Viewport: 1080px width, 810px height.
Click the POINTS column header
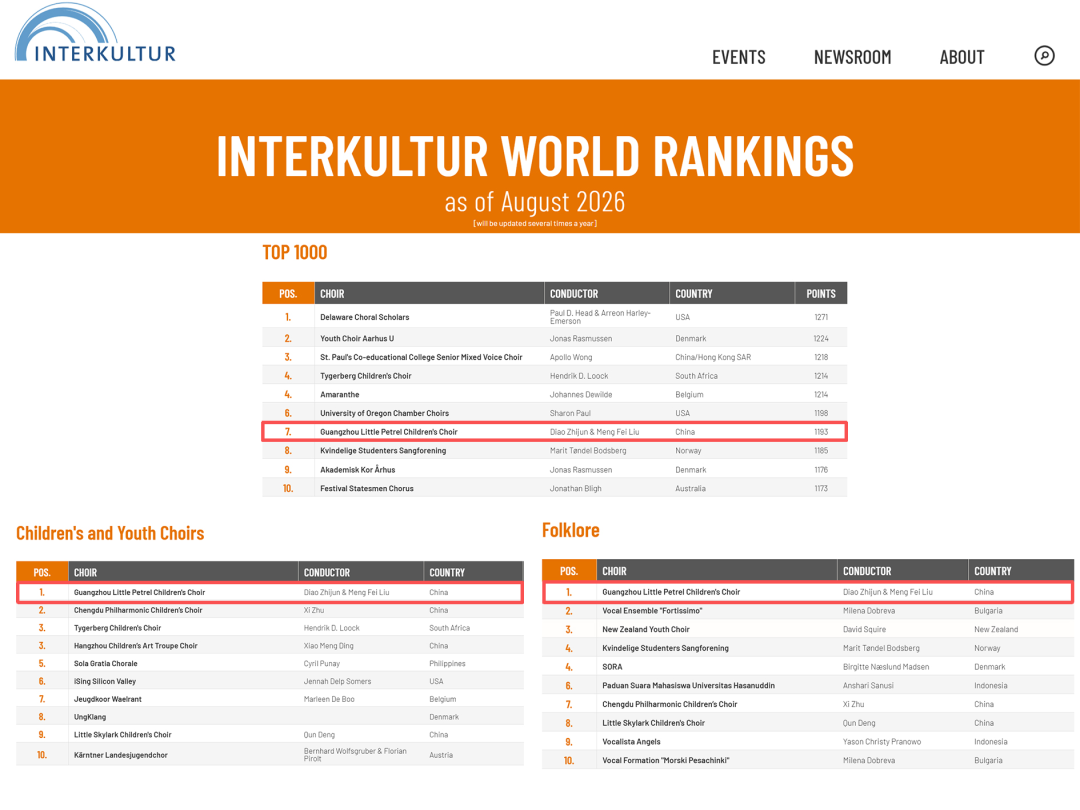pyautogui.click(x=821, y=293)
